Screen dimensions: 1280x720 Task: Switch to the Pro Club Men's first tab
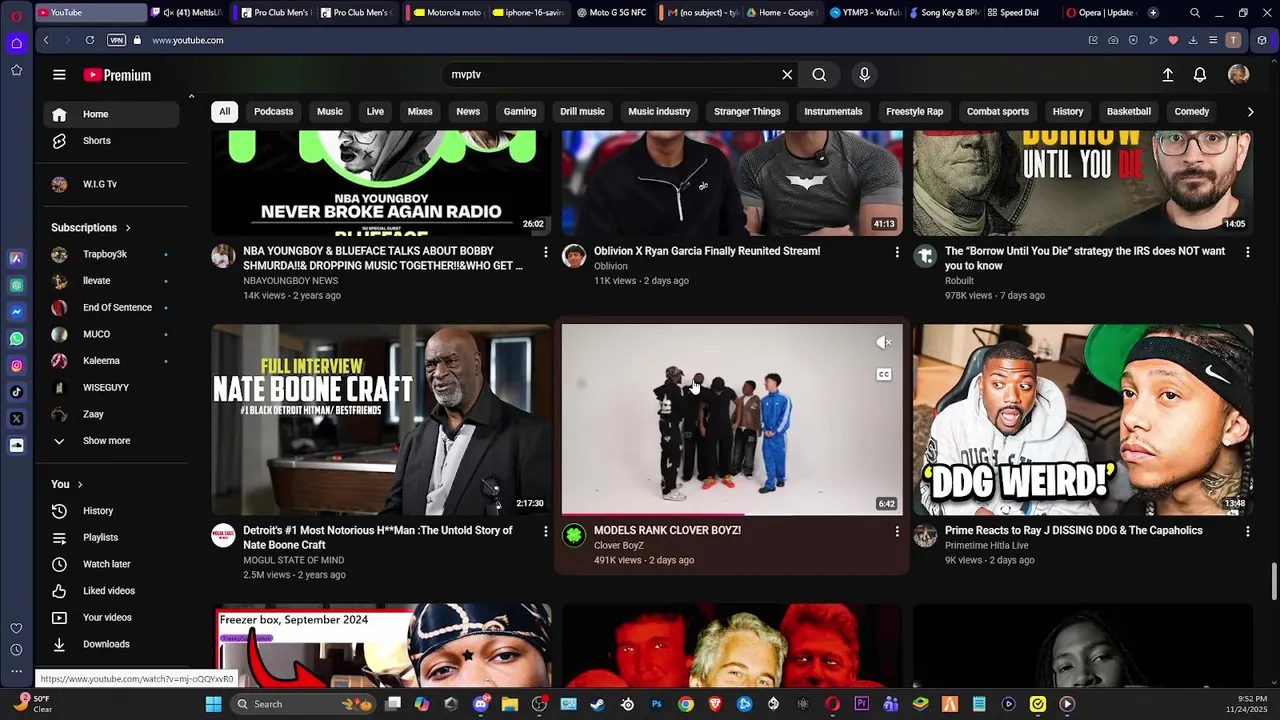coord(276,13)
